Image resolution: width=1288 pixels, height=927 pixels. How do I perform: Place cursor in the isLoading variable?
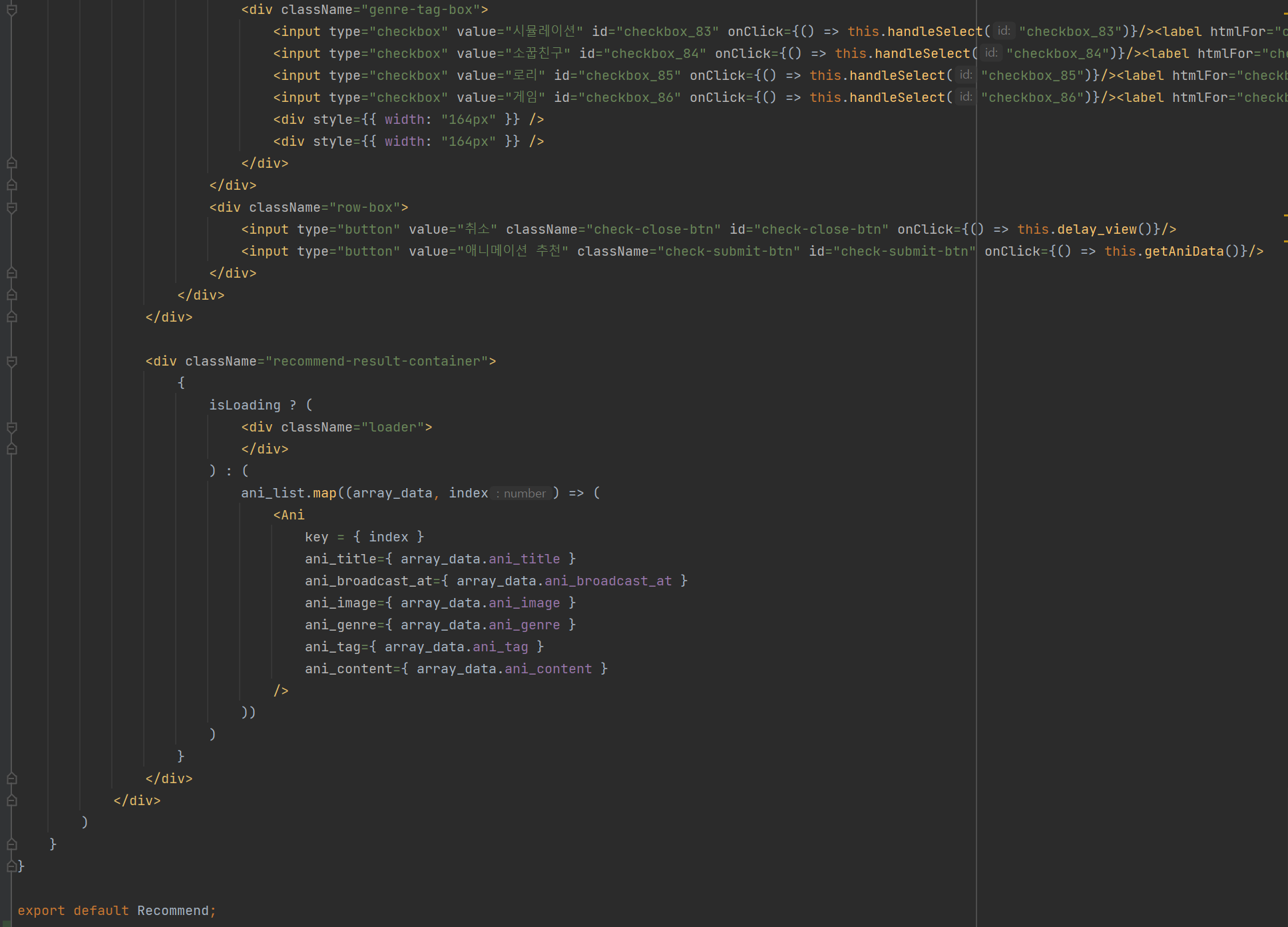click(x=244, y=405)
